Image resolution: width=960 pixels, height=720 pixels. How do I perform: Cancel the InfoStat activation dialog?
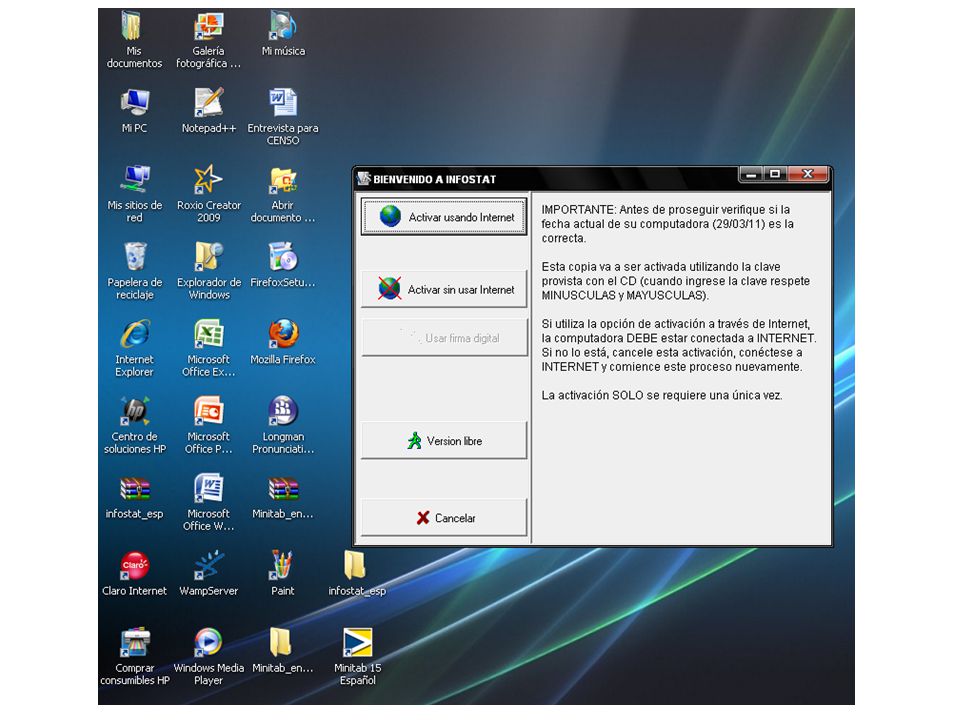(x=444, y=517)
